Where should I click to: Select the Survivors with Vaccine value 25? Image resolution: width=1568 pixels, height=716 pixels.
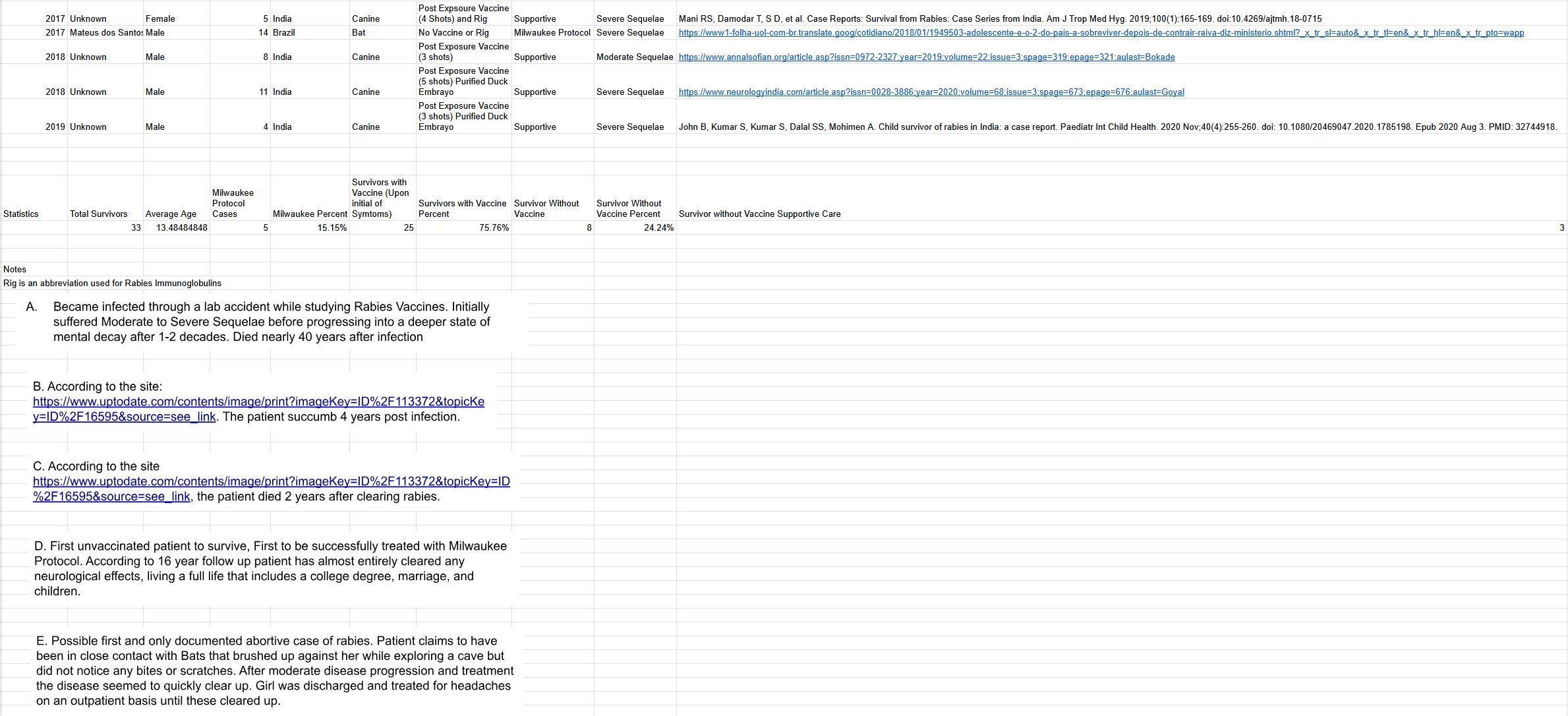pyautogui.click(x=382, y=227)
